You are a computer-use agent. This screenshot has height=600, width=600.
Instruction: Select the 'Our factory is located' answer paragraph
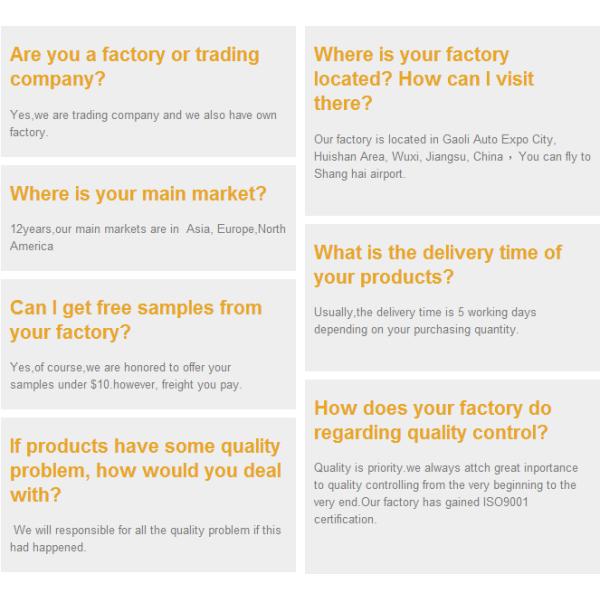(x=452, y=156)
